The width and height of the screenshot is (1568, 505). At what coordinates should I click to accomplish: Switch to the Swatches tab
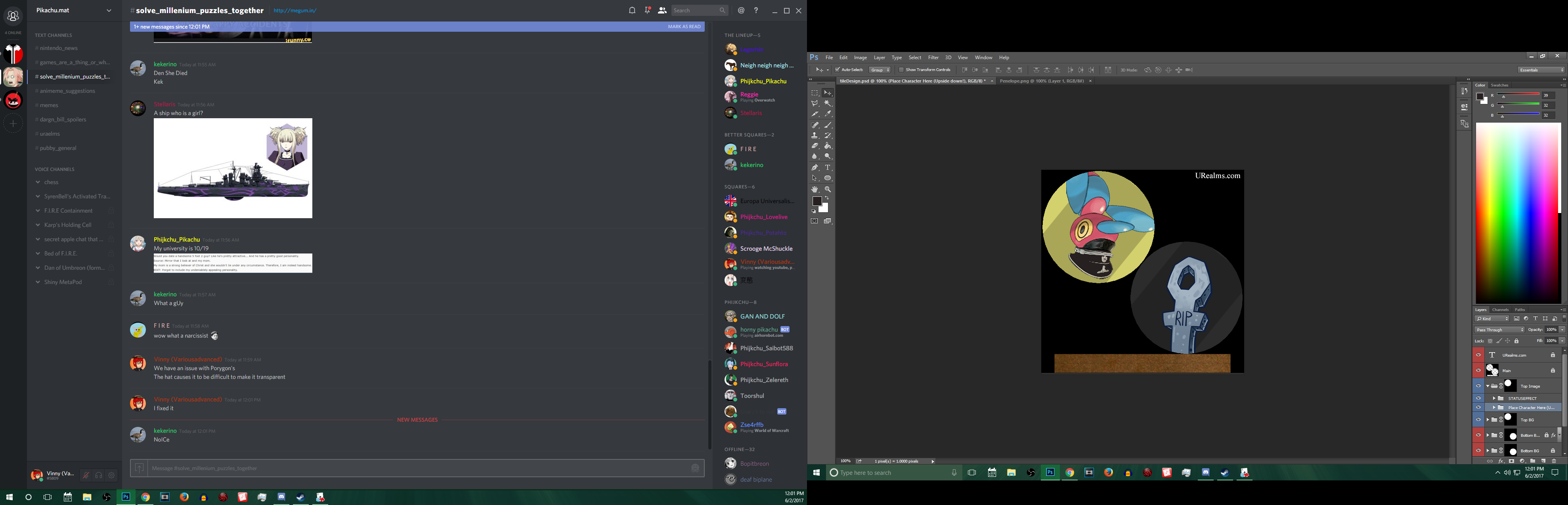[x=1500, y=85]
